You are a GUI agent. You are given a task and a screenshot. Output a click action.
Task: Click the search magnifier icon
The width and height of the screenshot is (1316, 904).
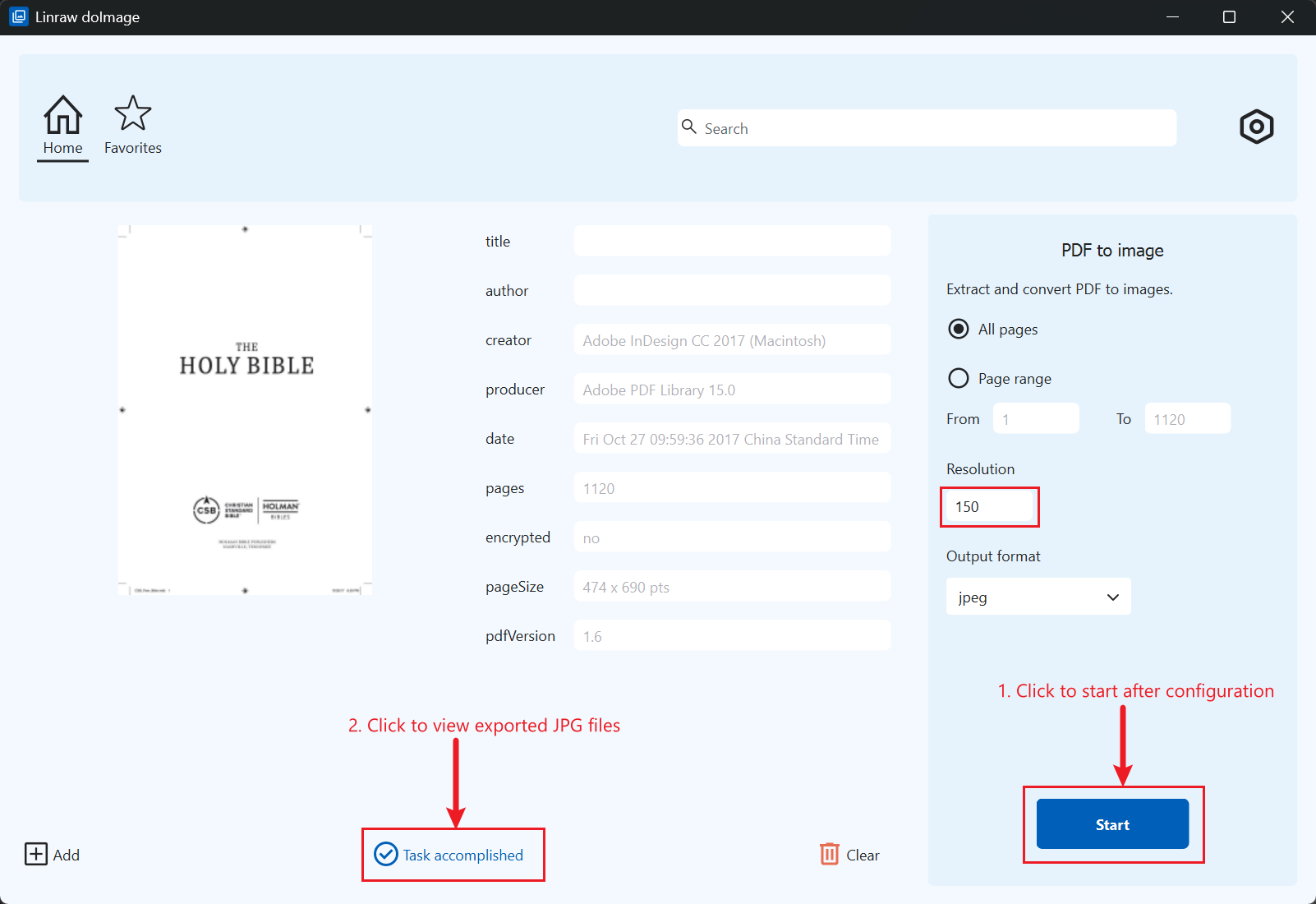(689, 127)
